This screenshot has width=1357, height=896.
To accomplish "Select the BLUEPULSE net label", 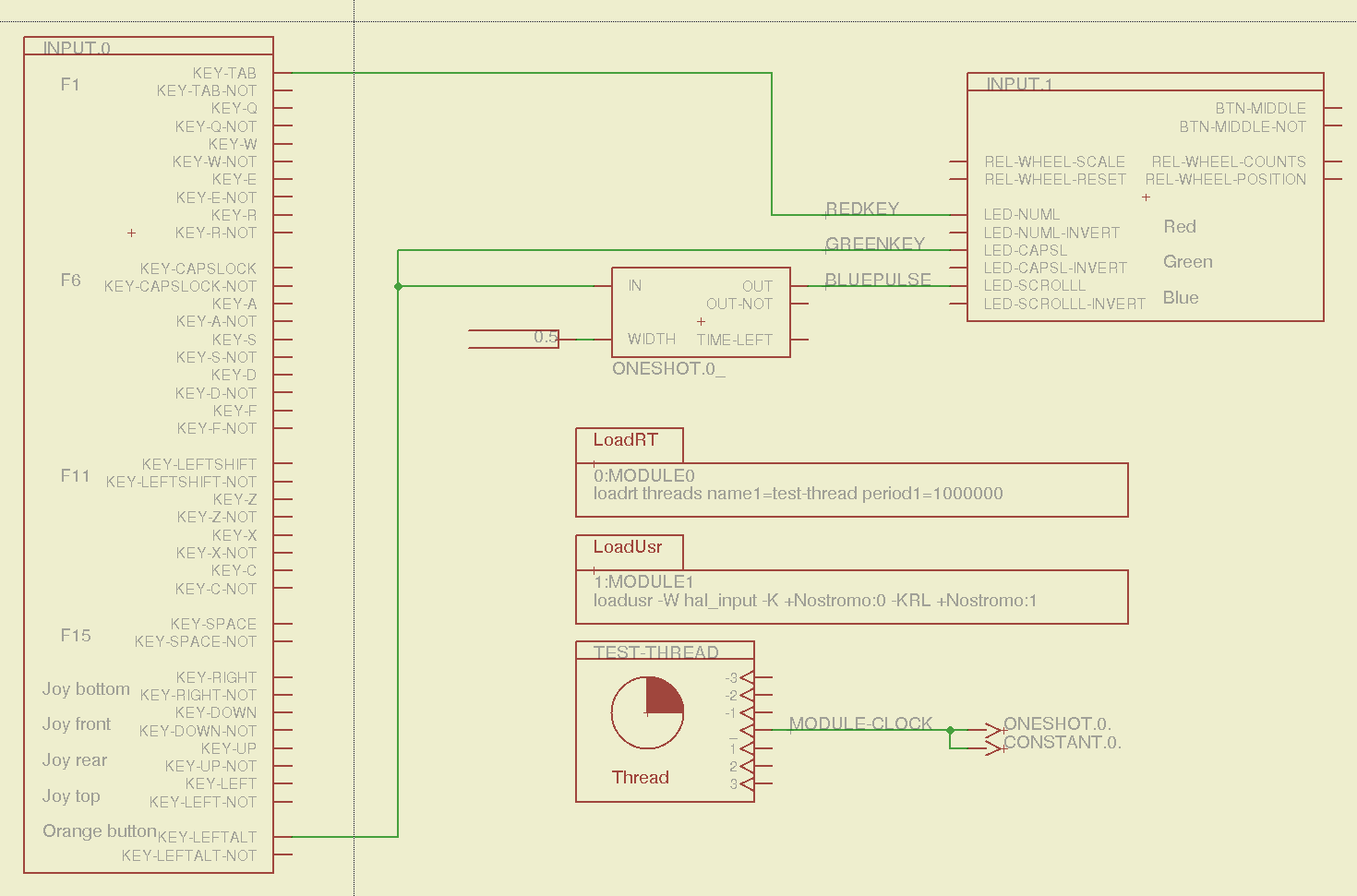I will (x=877, y=280).
